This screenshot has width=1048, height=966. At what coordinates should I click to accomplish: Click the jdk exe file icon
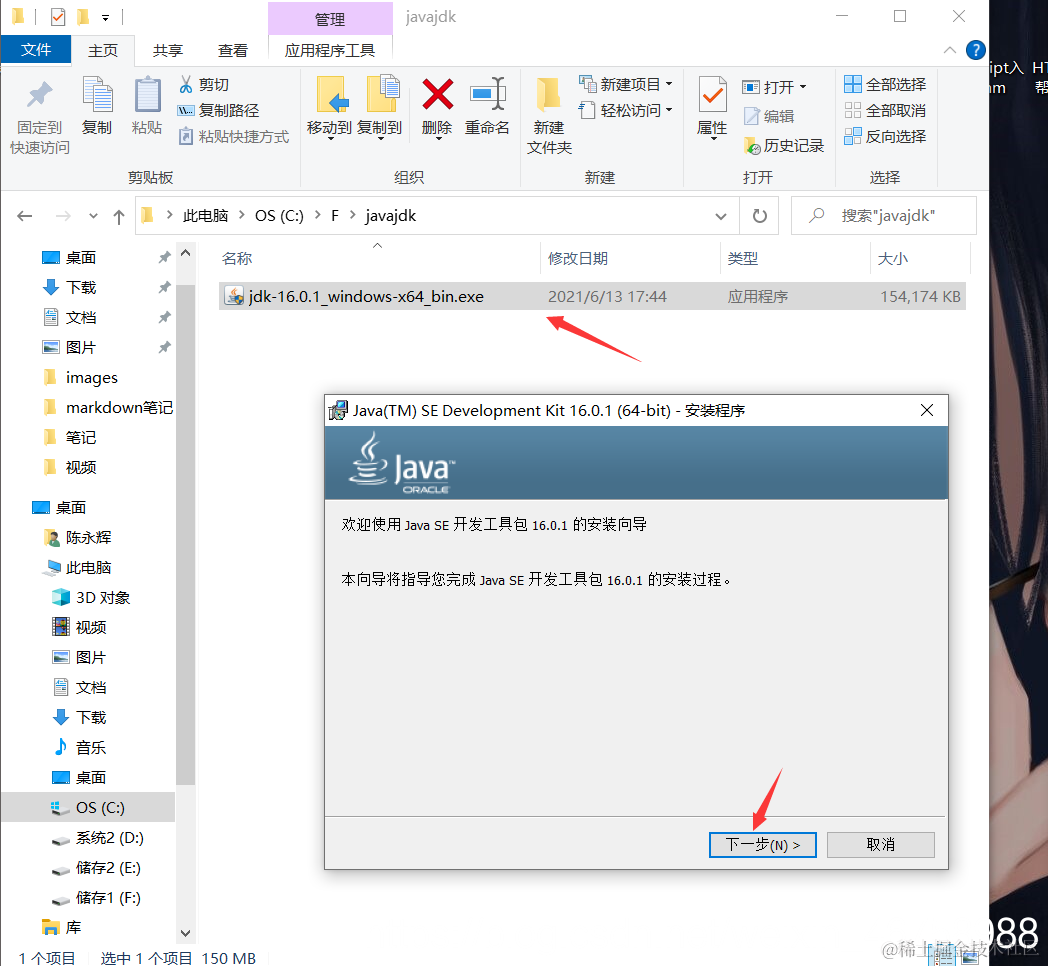click(234, 295)
